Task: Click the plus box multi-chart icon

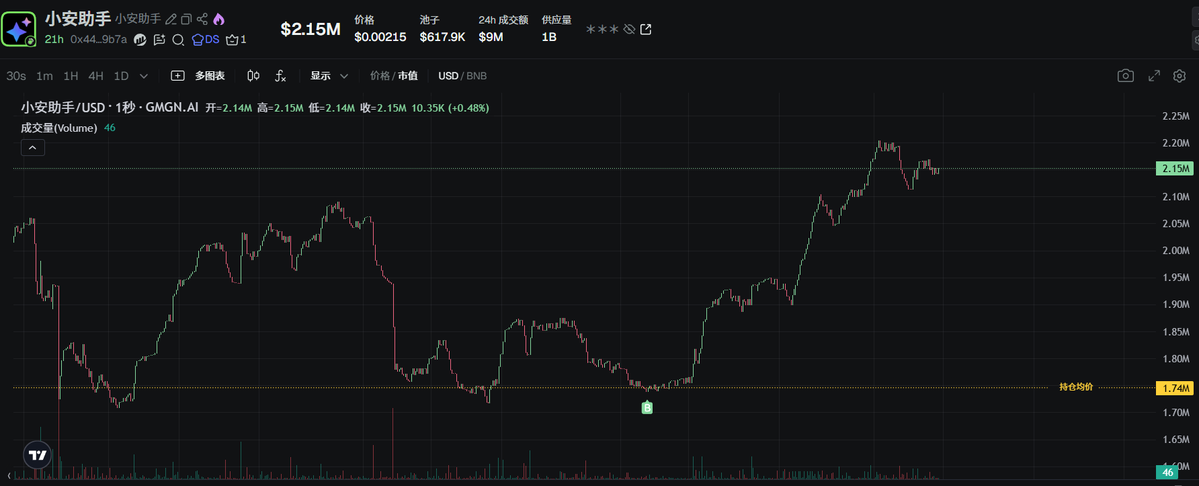Action: coord(177,76)
